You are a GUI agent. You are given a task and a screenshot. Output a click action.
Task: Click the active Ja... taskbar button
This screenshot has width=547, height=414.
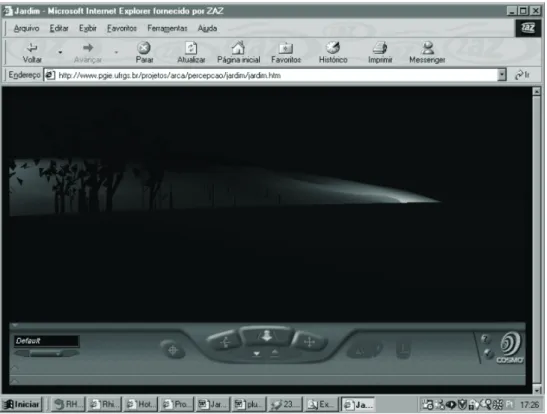click(x=358, y=405)
